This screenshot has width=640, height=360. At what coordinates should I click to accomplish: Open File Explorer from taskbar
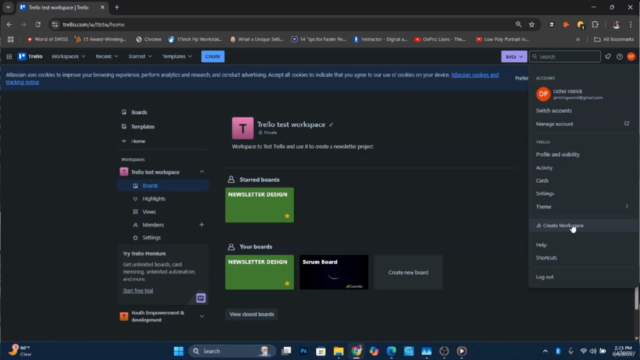coord(338,351)
